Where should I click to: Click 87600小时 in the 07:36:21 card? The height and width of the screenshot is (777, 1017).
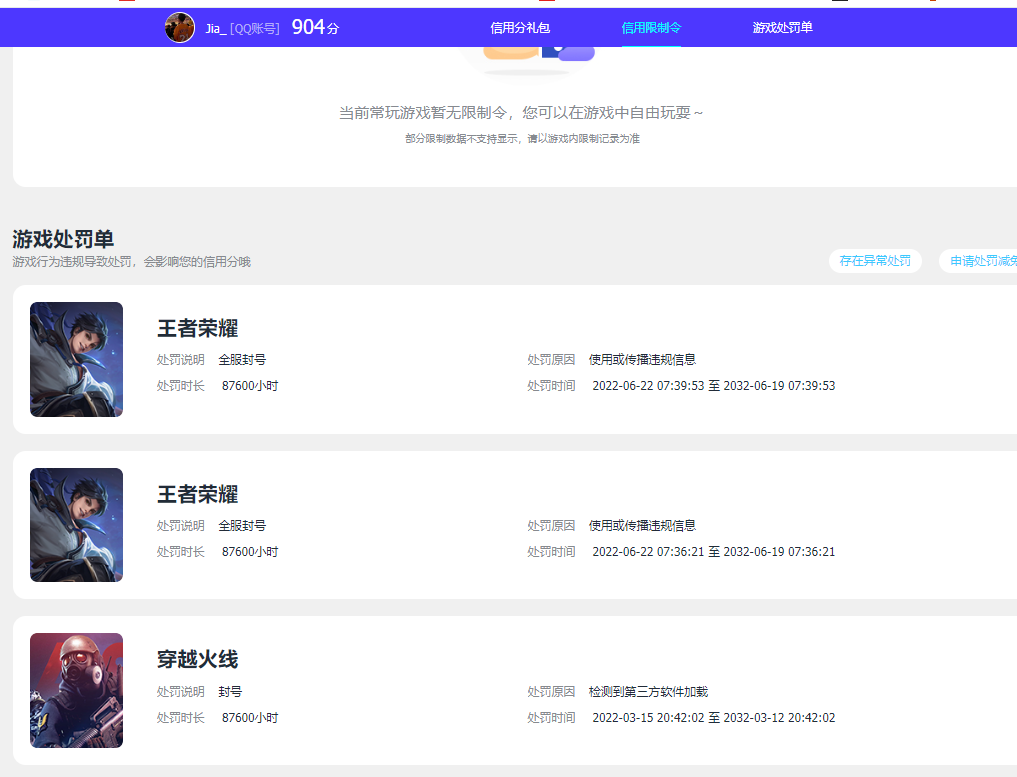click(x=250, y=552)
